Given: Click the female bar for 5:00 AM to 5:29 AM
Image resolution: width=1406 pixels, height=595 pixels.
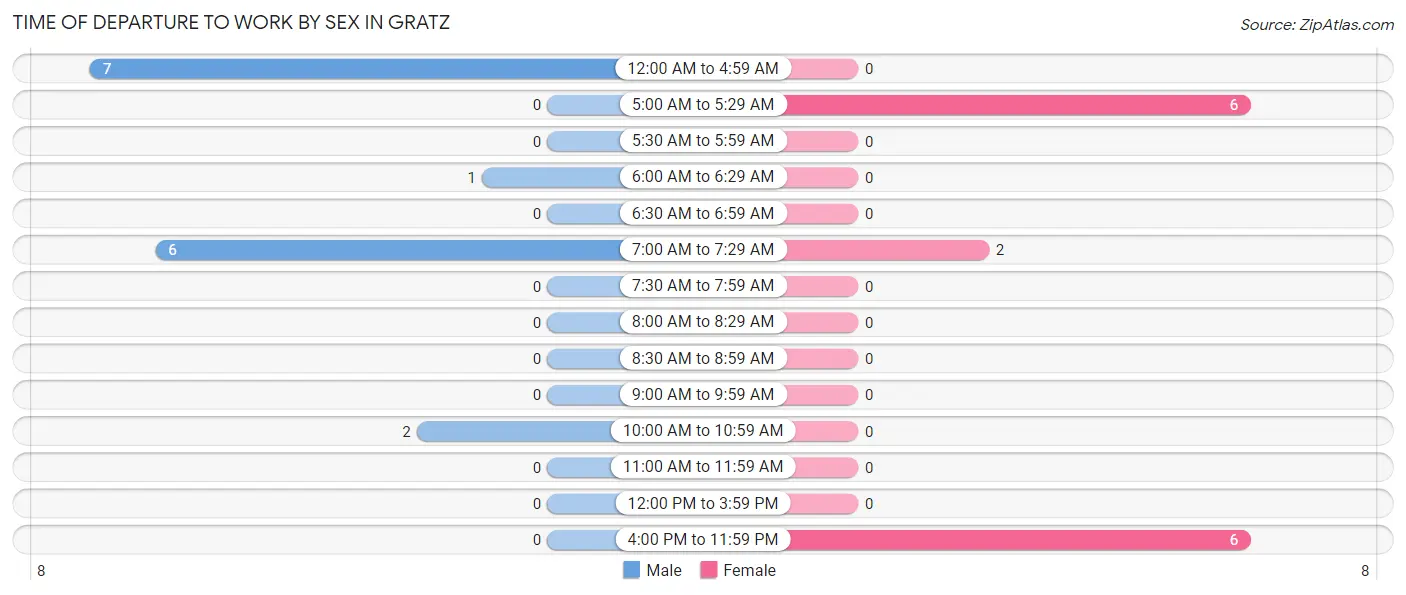Looking at the screenshot, I should coord(1015,105).
